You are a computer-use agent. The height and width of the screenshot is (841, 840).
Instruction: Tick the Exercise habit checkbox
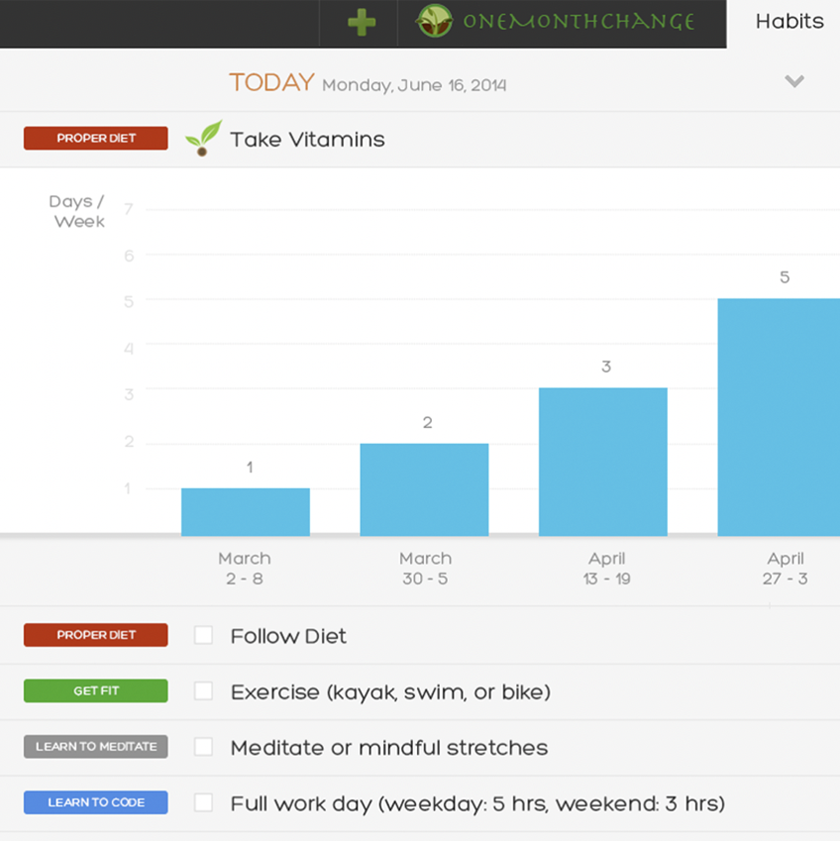(x=204, y=691)
